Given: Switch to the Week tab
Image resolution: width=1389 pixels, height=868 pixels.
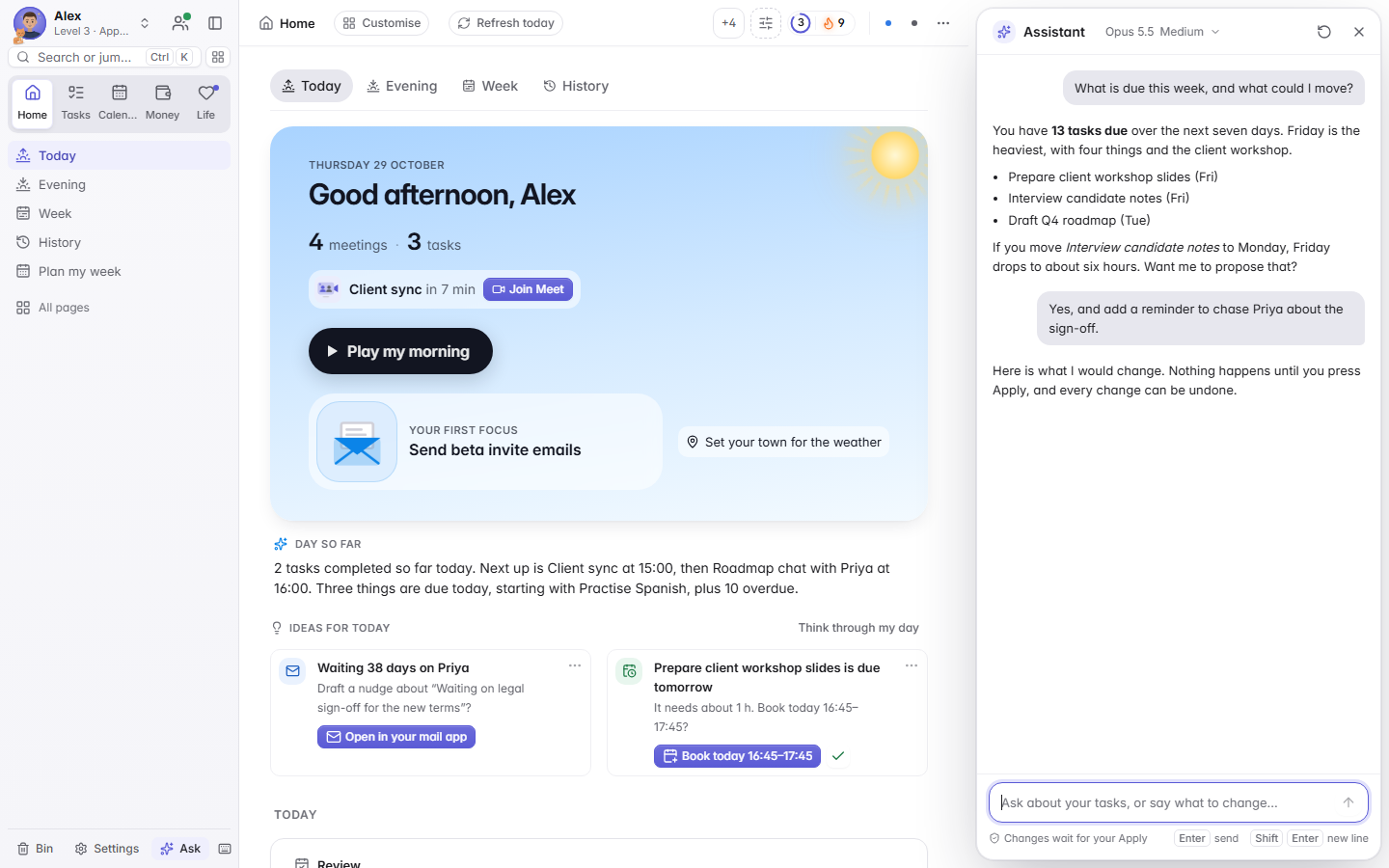Looking at the screenshot, I should pos(490,86).
